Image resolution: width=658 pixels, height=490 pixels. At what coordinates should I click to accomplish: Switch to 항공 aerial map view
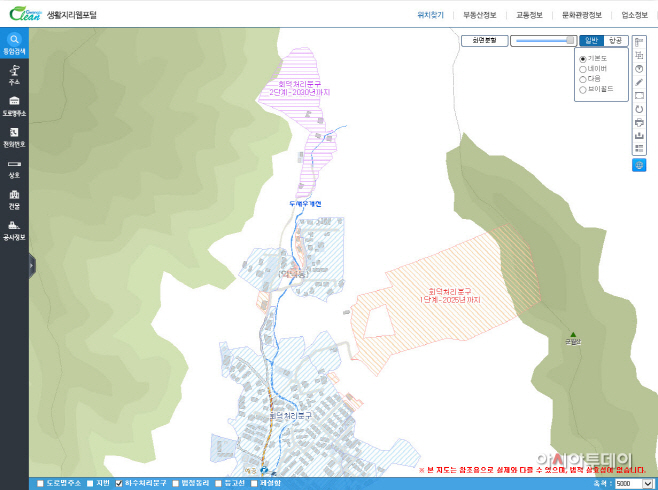[616, 41]
